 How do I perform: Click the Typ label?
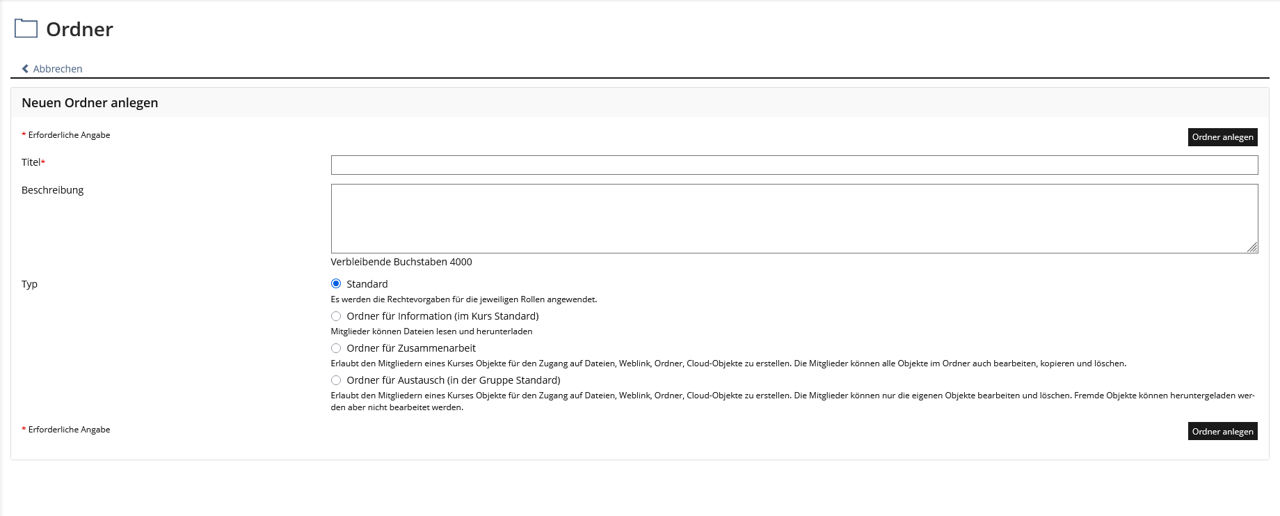coord(29,284)
